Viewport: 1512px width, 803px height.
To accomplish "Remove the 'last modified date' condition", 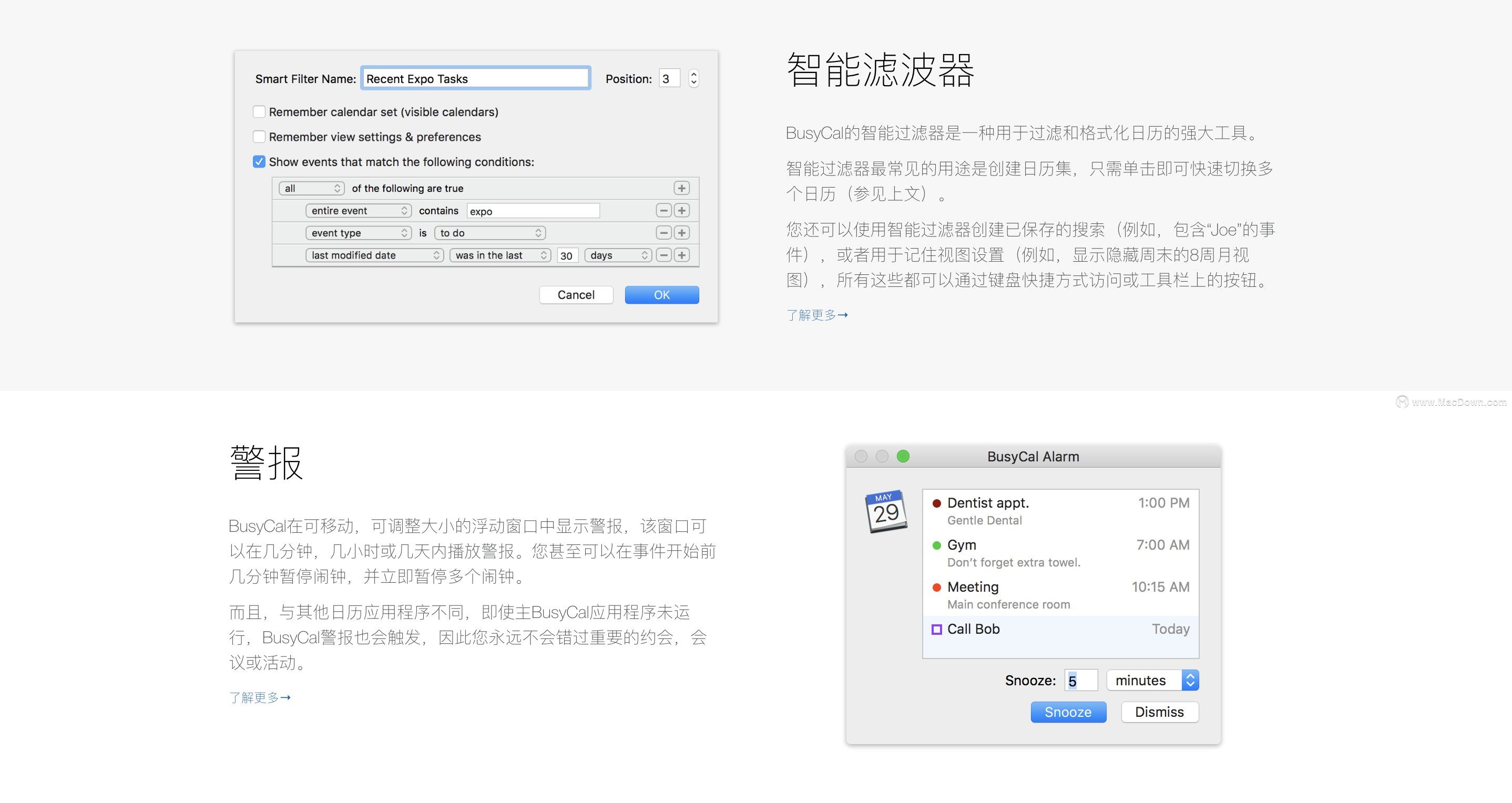I will [663, 255].
